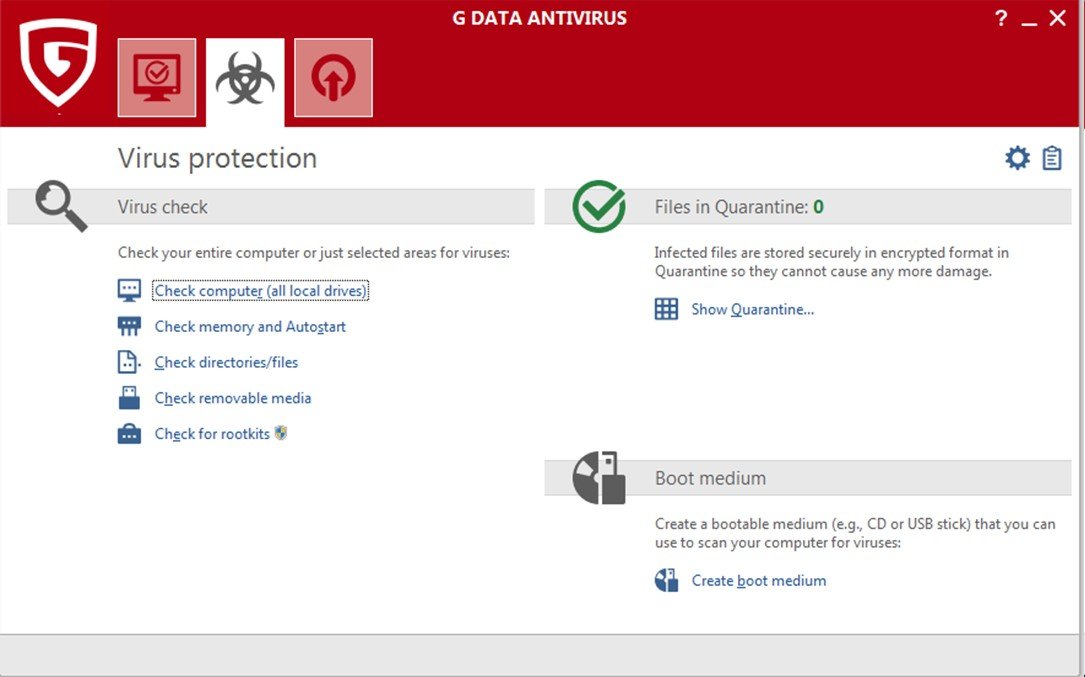Click the G DATA ANTIVIRUS title text
Image resolution: width=1085 pixels, height=677 pixels.
540,18
